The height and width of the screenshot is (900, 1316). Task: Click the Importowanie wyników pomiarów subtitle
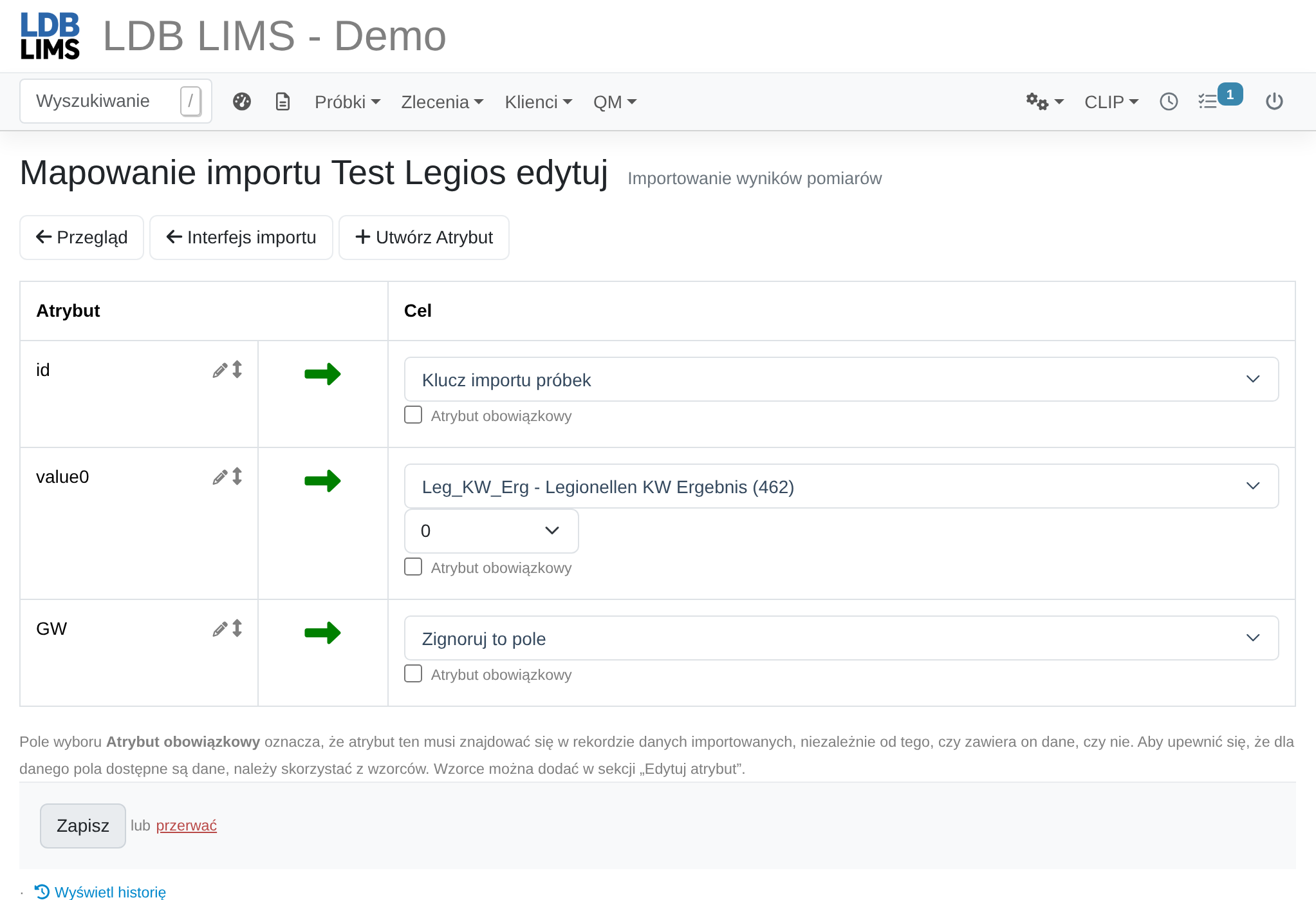(x=755, y=178)
